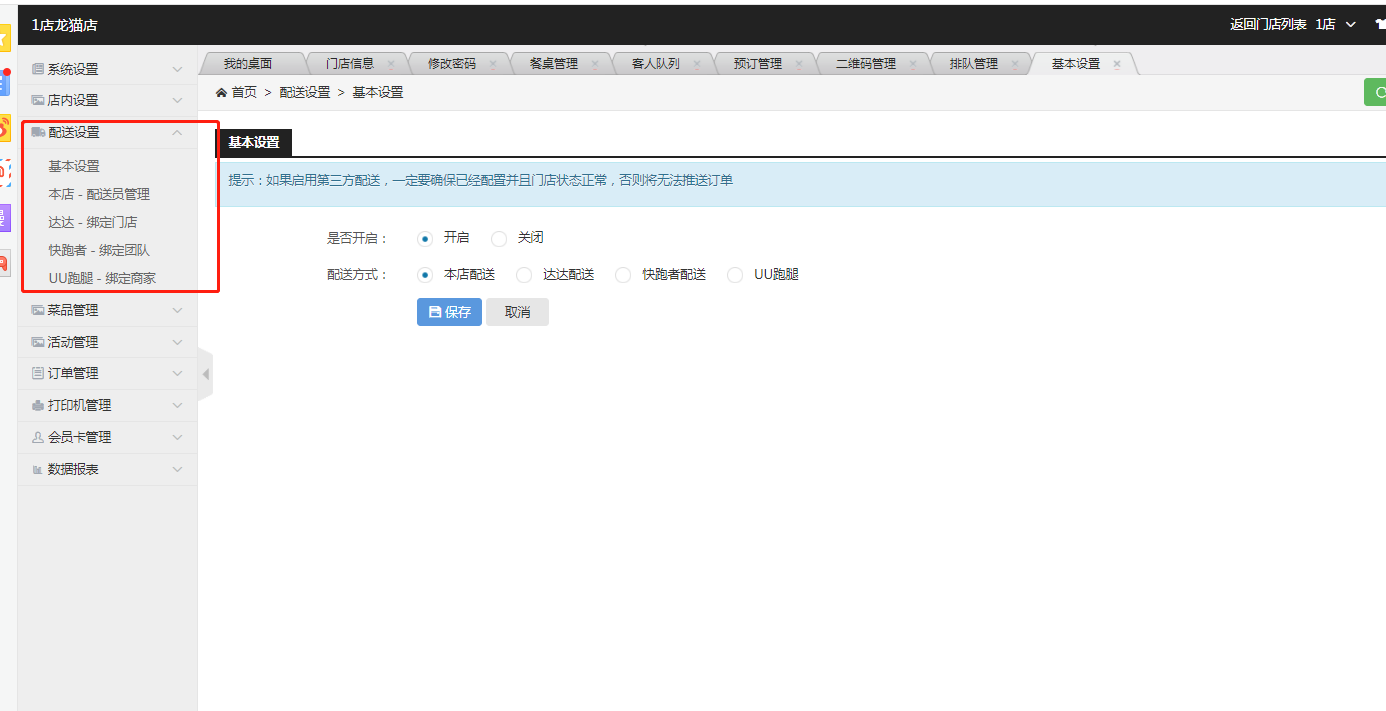
Task: Click the 配送设置 truck icon
Action: click(38, 132)
